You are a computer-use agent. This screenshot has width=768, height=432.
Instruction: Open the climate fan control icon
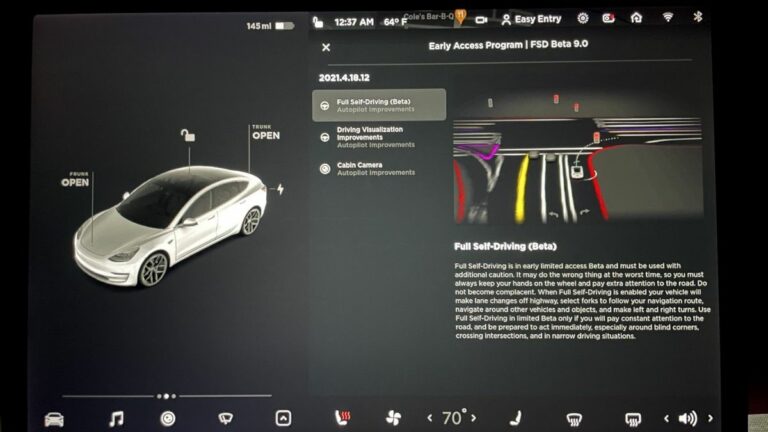click(x=393, y=418)
